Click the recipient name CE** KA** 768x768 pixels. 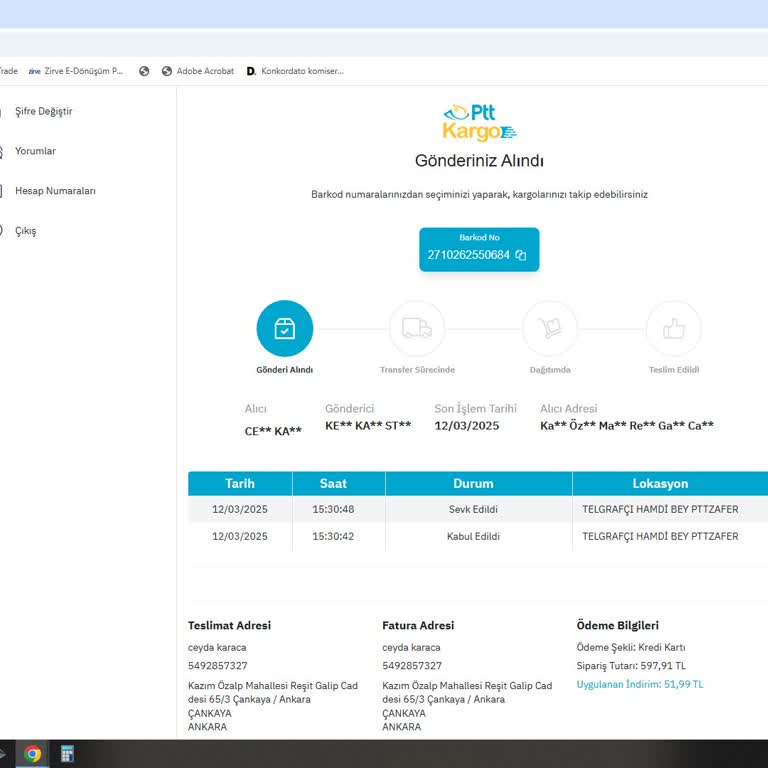tap(273, 431)
